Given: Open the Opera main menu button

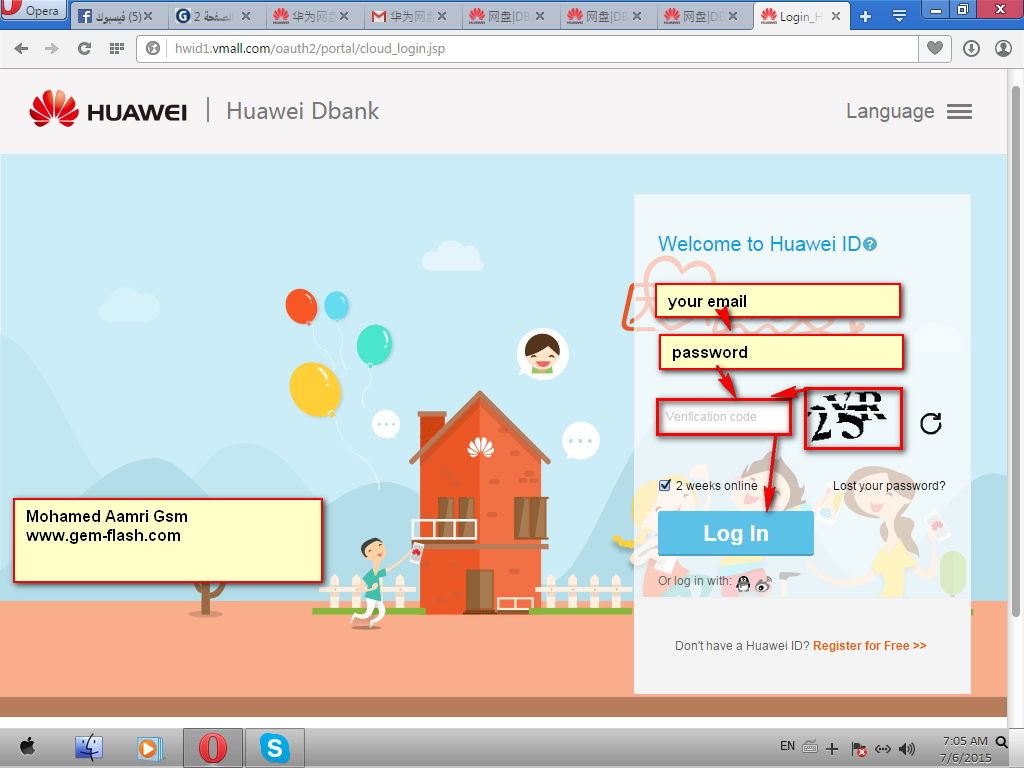Looking at the screenshot, I should coord(34,11).
